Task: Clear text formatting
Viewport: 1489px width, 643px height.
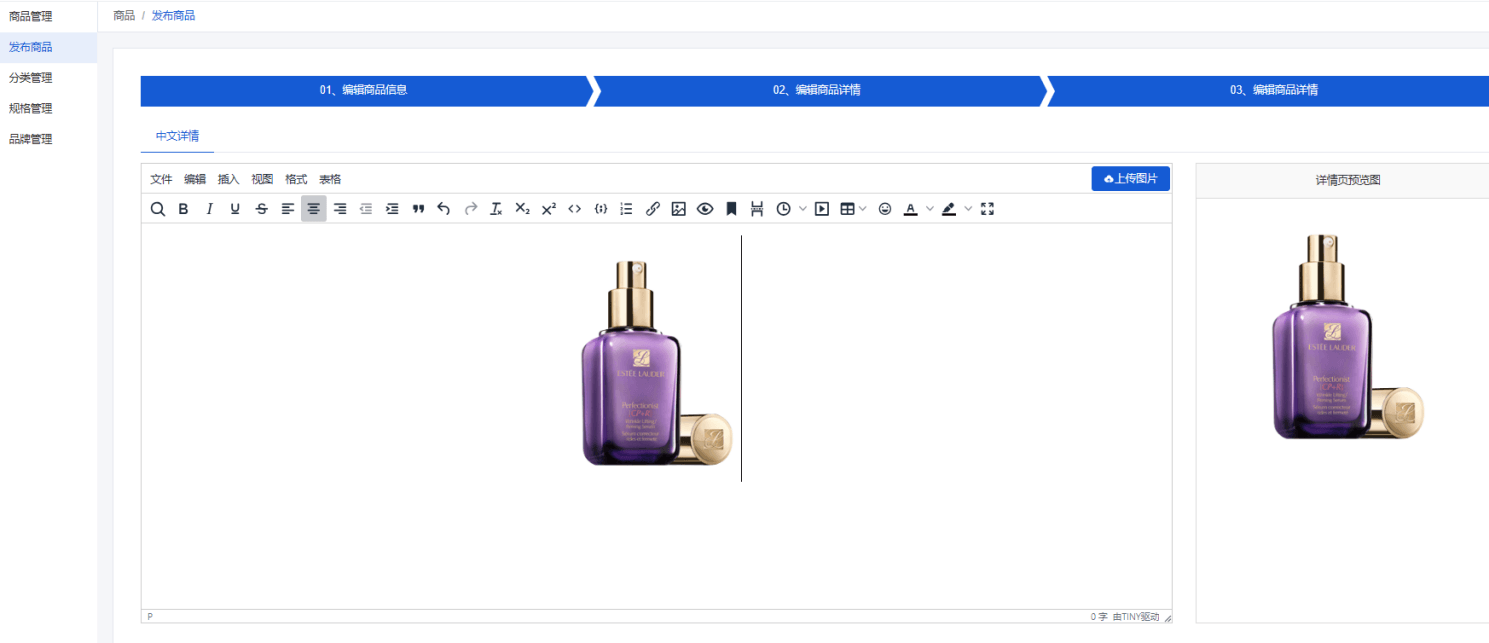Action: point(496,209)
